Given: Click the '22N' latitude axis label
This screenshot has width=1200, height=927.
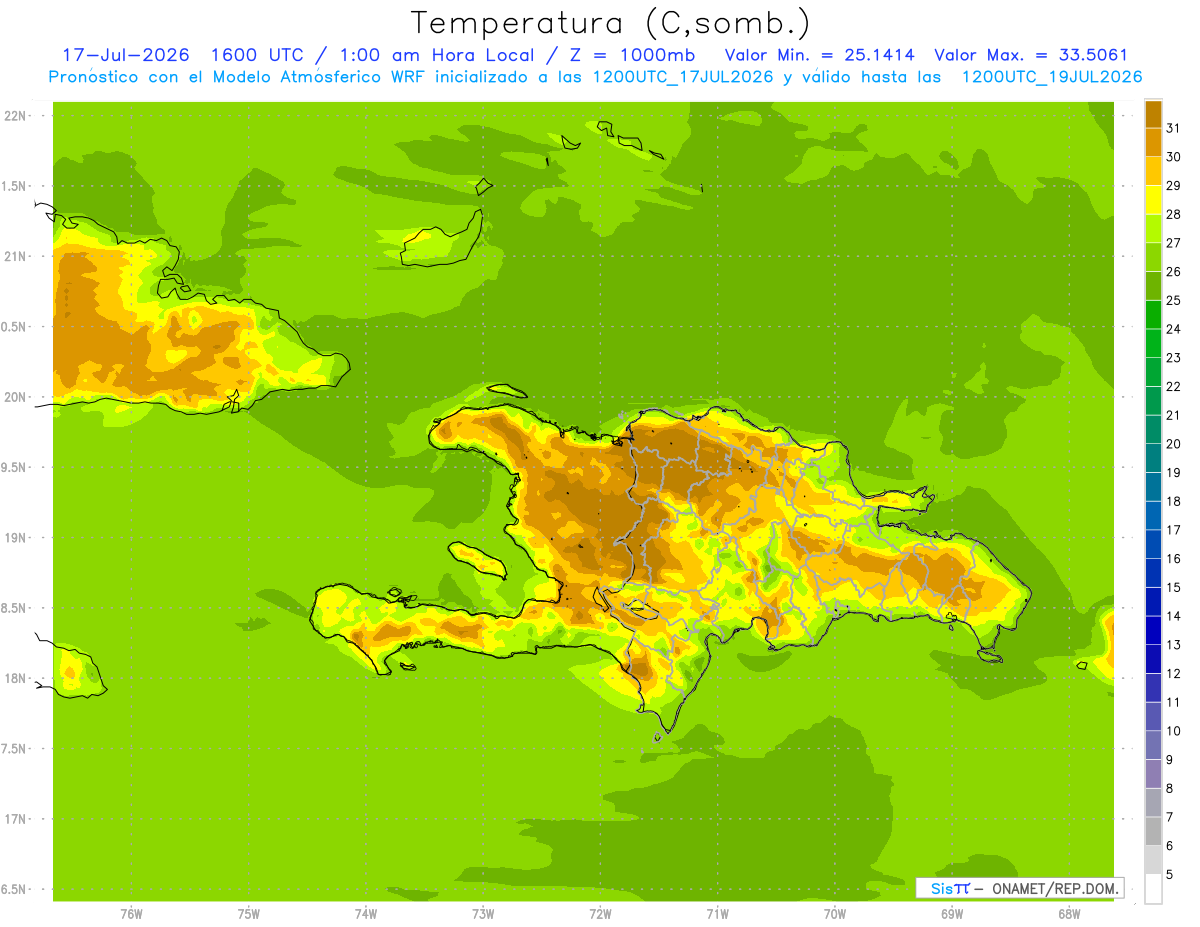Looking at the screenshot, I should 16,116.
